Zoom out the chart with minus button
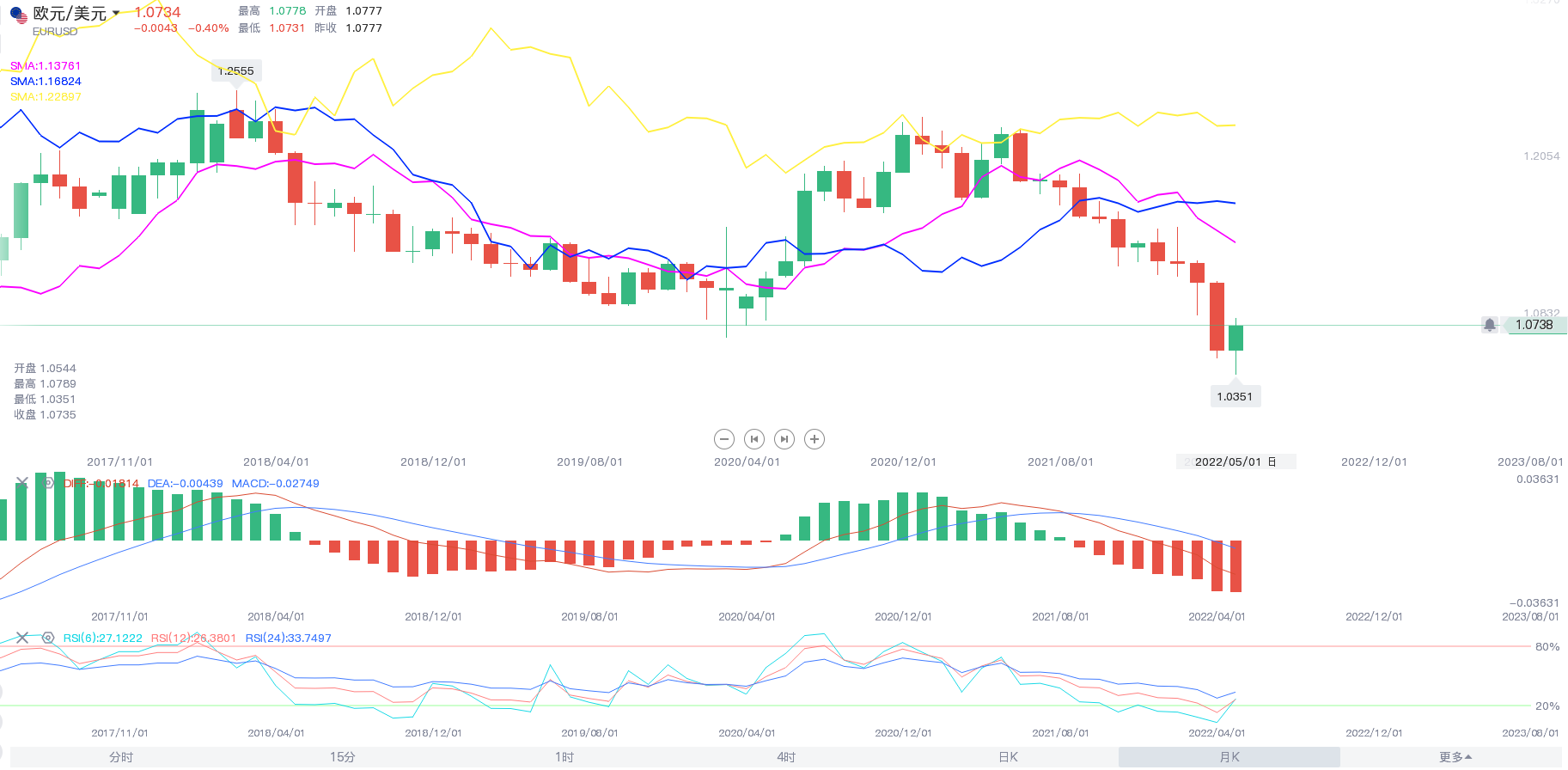This screenshot has width=1568, height=770. (x=724, y=439)
